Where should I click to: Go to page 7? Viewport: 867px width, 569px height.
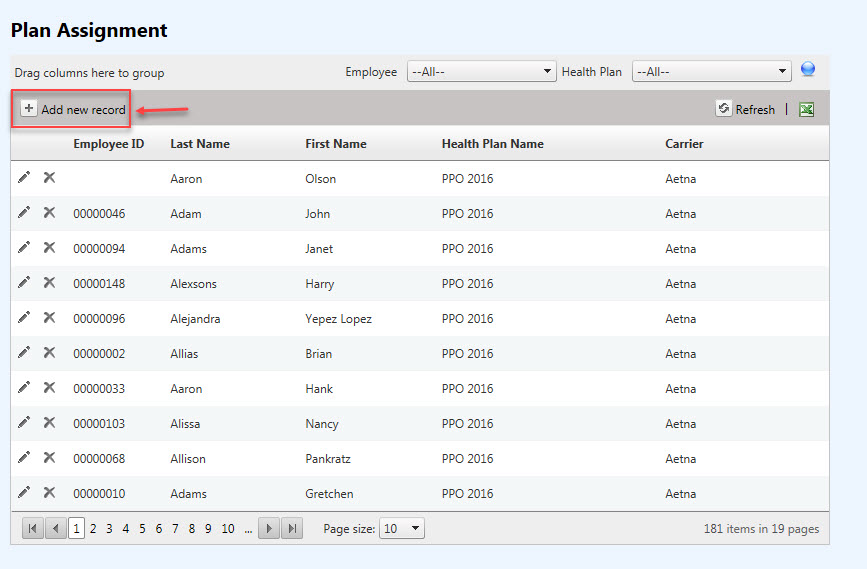click(x=175, y=529)
